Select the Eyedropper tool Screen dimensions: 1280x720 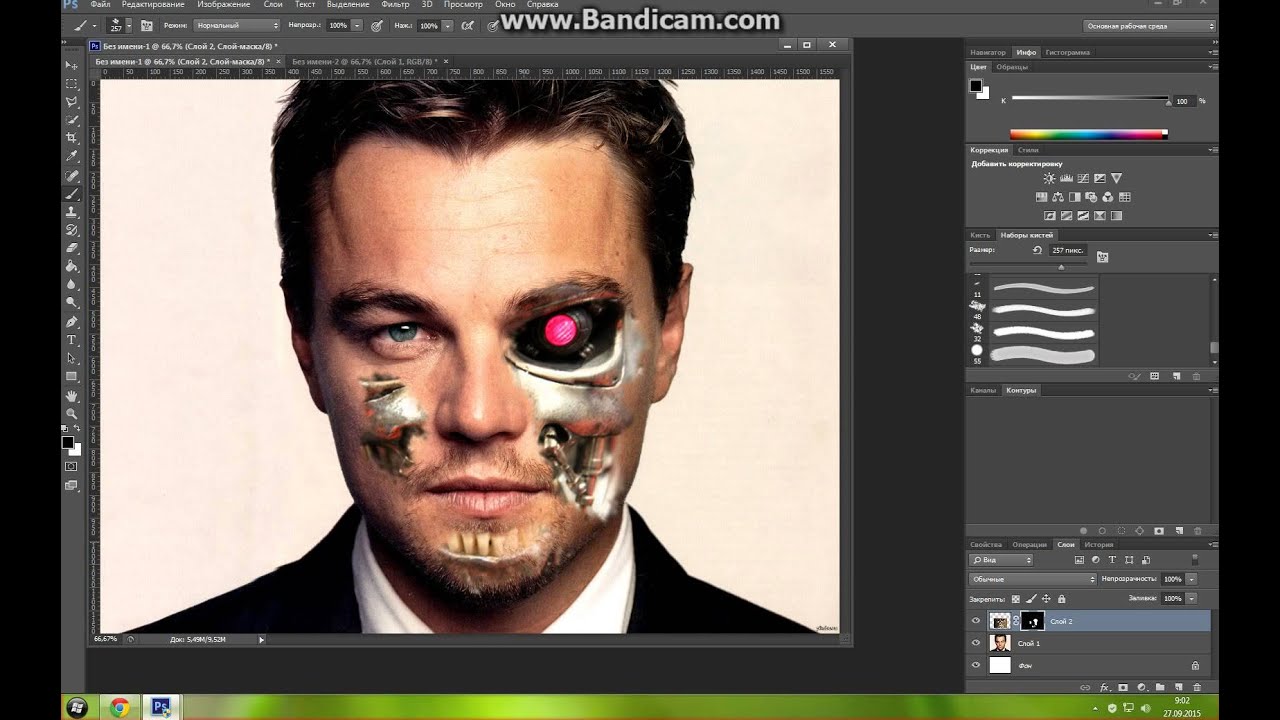[71, 157]
